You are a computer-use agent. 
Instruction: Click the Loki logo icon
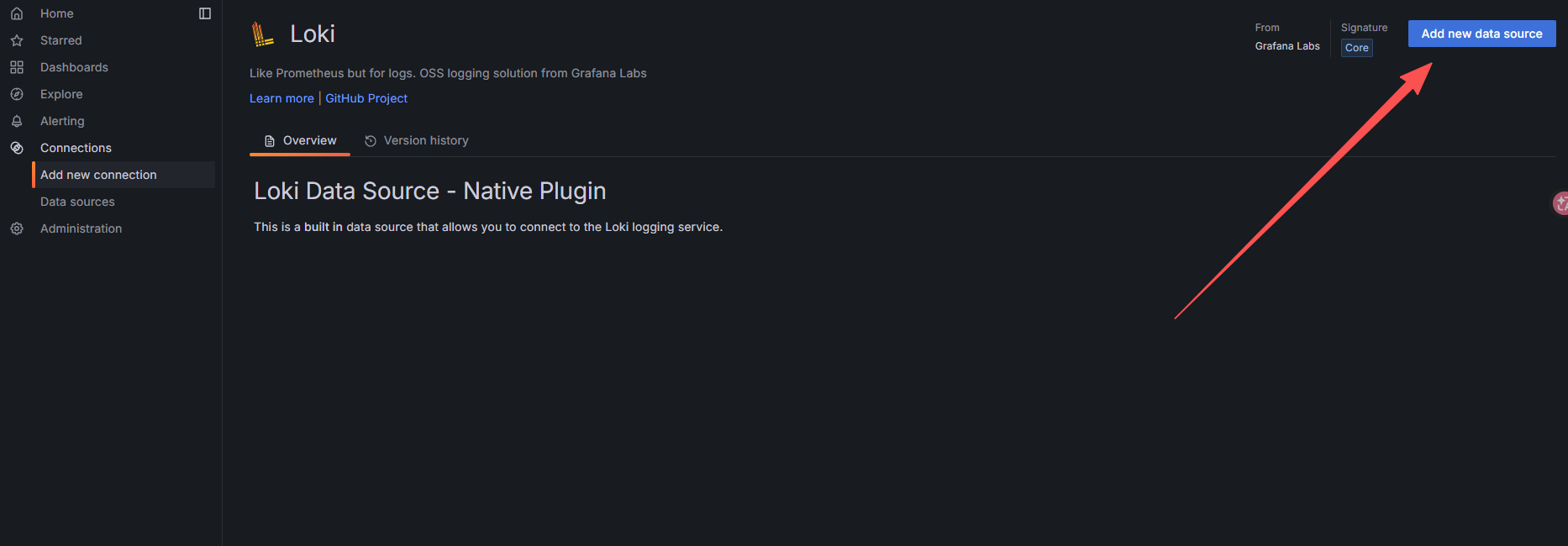coord(263,34)
